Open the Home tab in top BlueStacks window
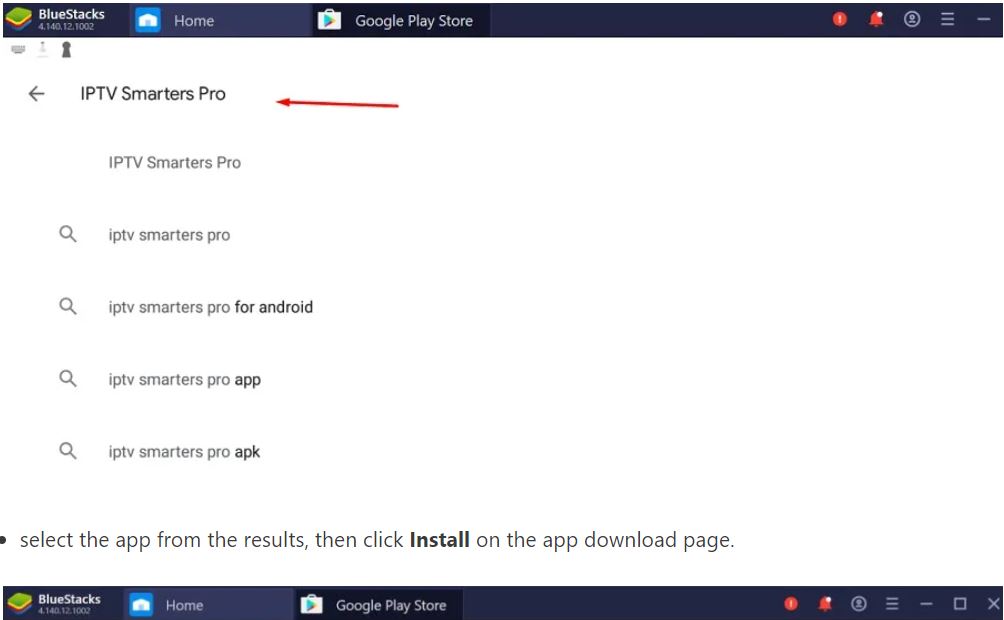 click(x=220, y=20)
